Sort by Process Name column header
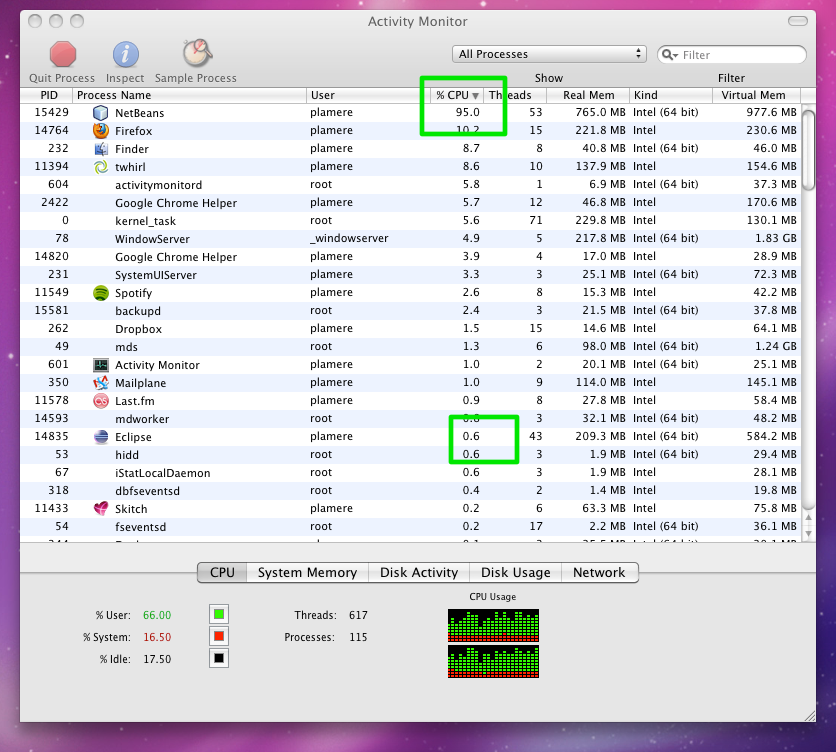The height and width of the screenshot is (752, 836). [x=189, y=95]
